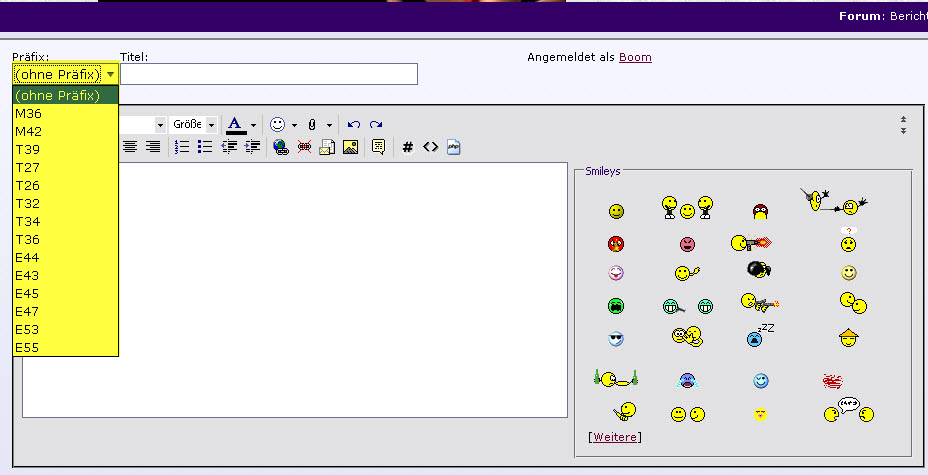Wrap text in PHP tags with the php icon
Viewport: 928px width, 475px height.
(x=453, y=147)
